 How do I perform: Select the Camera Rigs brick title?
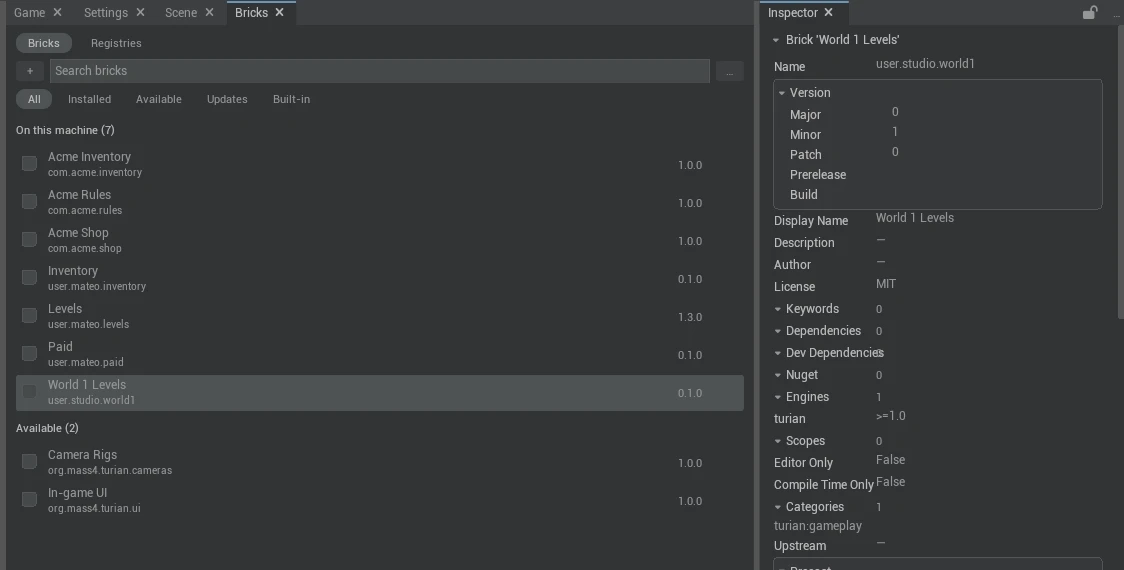(82, 455)
